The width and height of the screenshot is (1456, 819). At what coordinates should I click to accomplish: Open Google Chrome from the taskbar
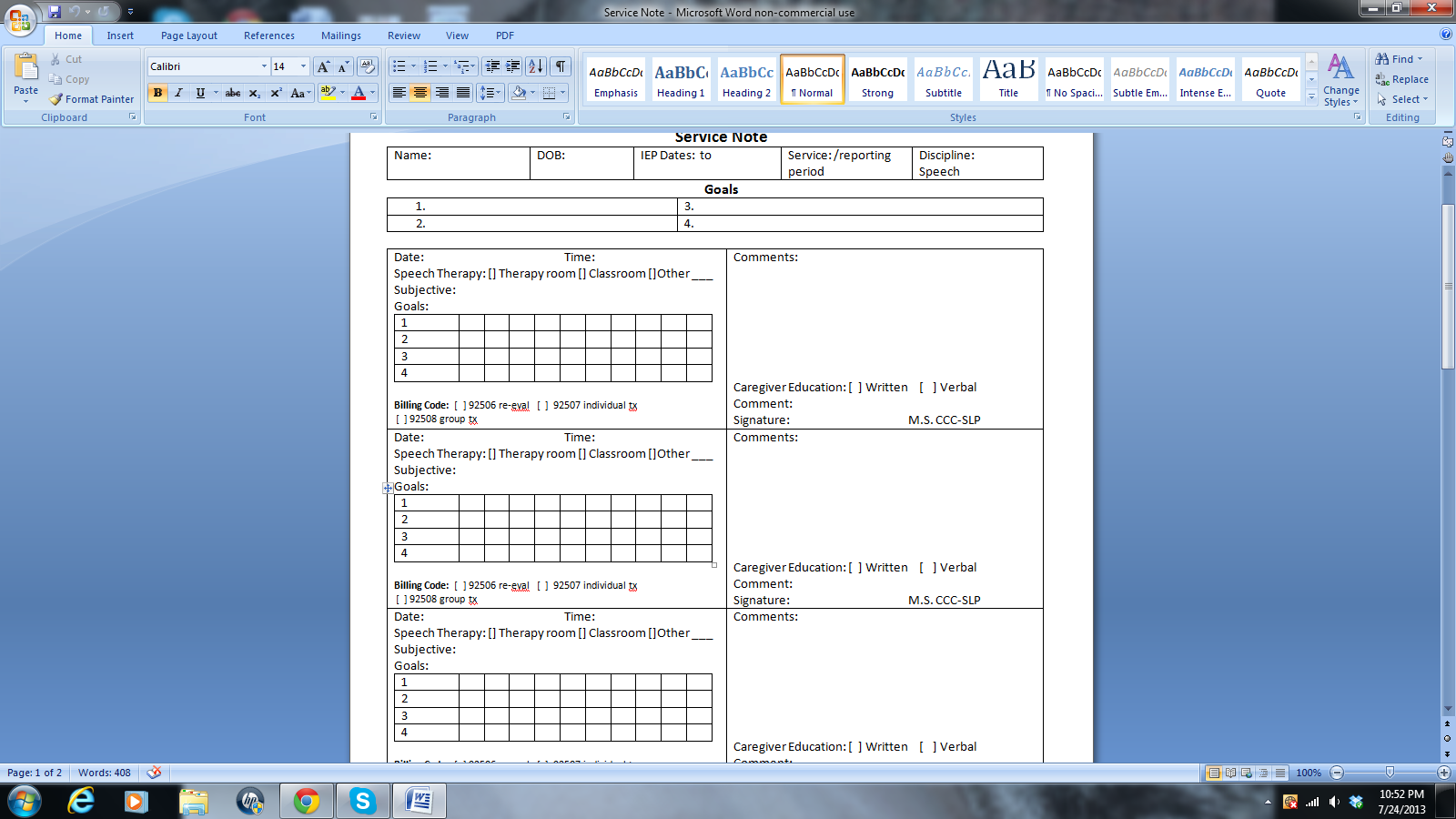(x=307, y=802)
